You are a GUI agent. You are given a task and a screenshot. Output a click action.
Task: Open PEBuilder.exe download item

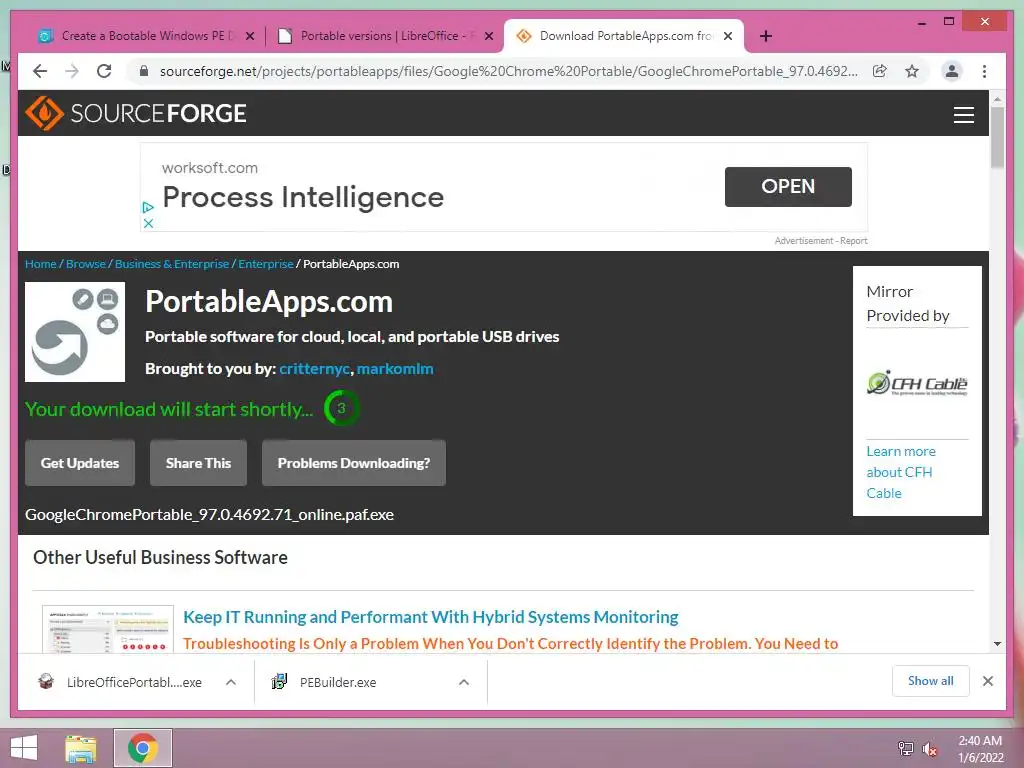click(x=324, y=682)
